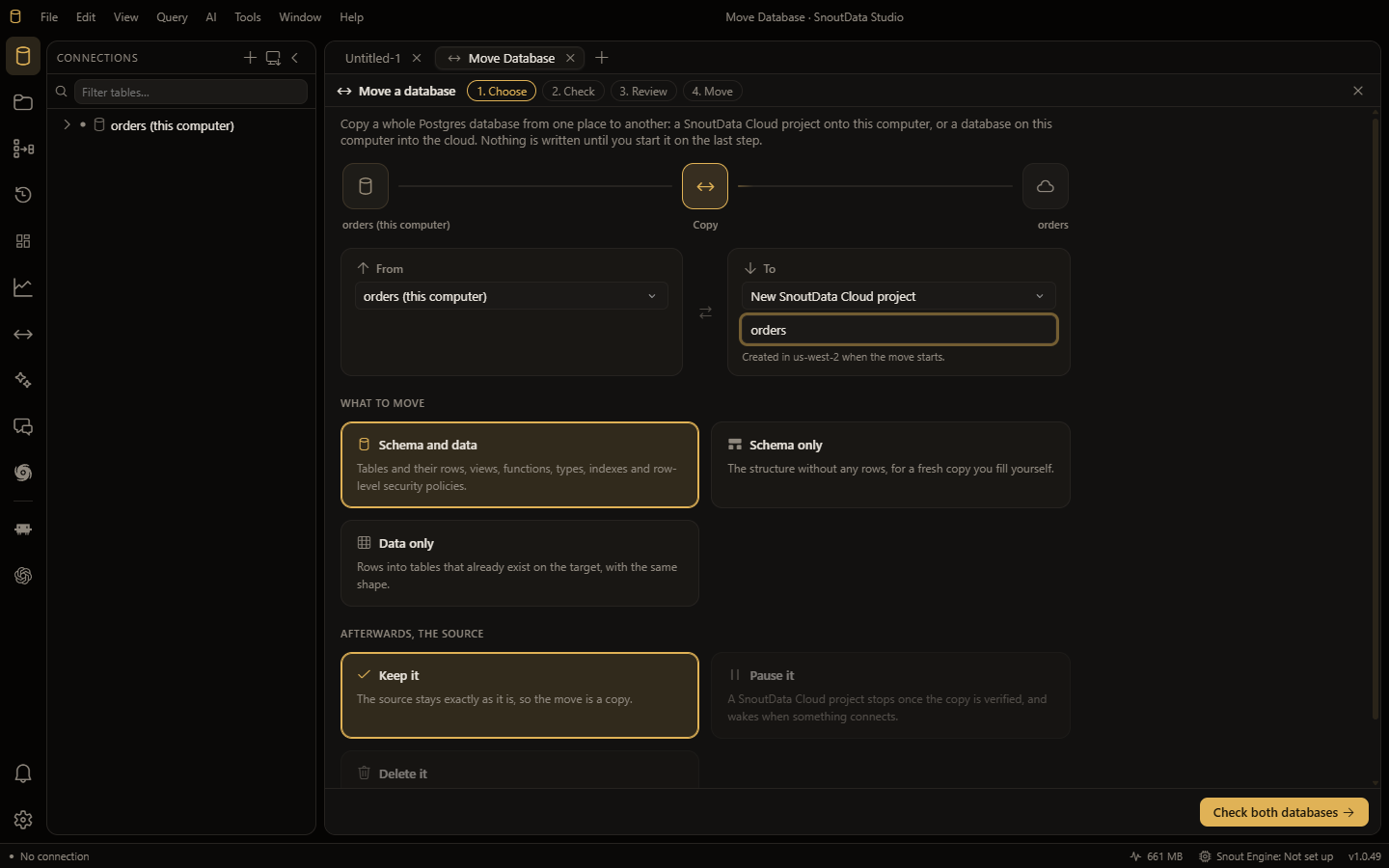This screenshot has width=1389, height=868.
Task: Open the chat bubbles icon in sidebar
Action: tap(23, 426)
